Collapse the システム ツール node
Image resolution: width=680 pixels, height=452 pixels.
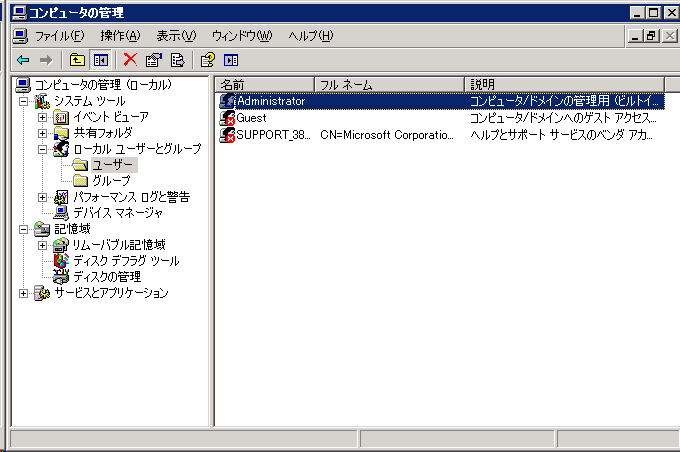click(x=23, y=102)
